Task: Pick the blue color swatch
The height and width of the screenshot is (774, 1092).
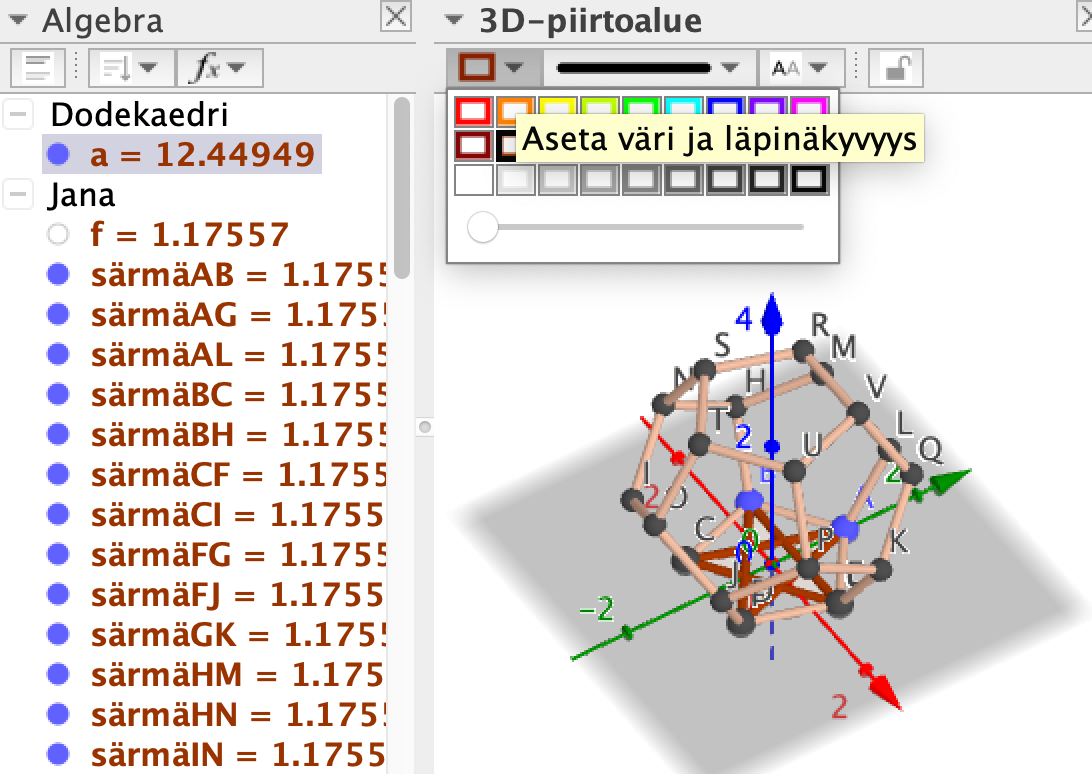Action: tap(723, 109)
